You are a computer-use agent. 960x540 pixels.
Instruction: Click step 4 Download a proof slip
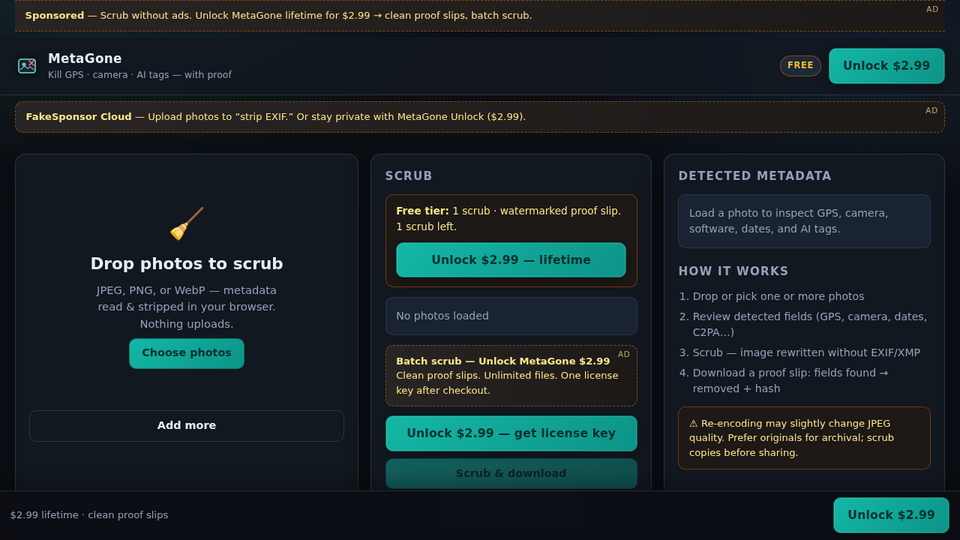point(790,380)
